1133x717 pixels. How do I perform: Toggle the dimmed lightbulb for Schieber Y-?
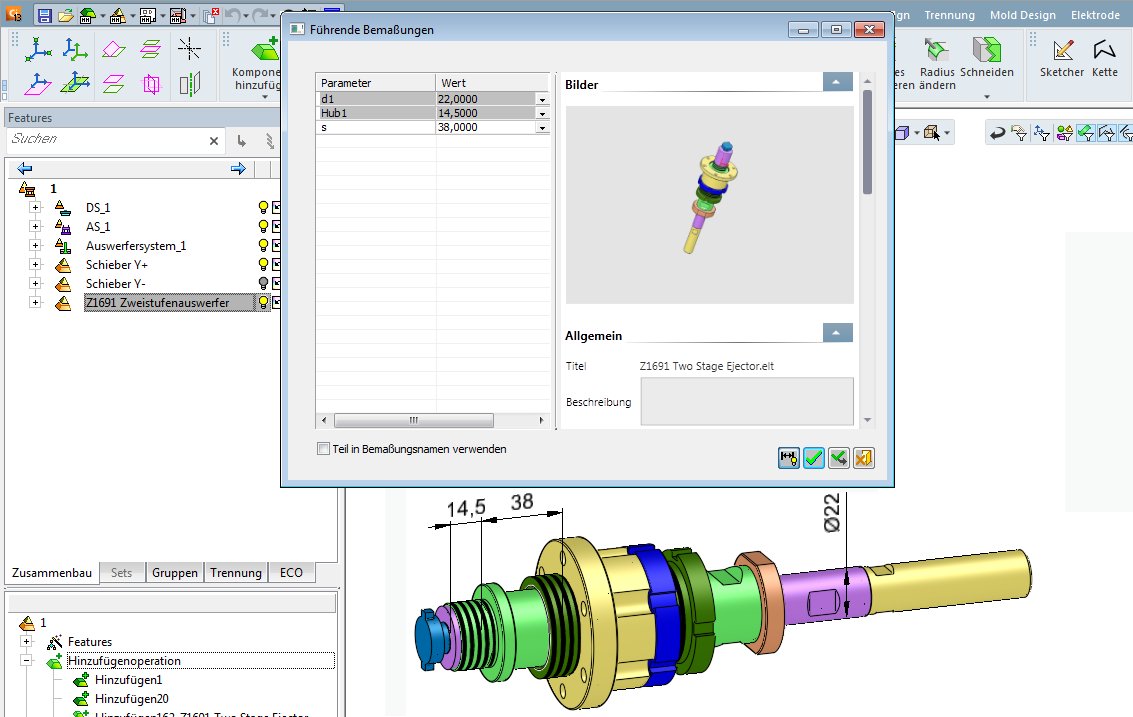pyautogui.click(x=263, y=283)
